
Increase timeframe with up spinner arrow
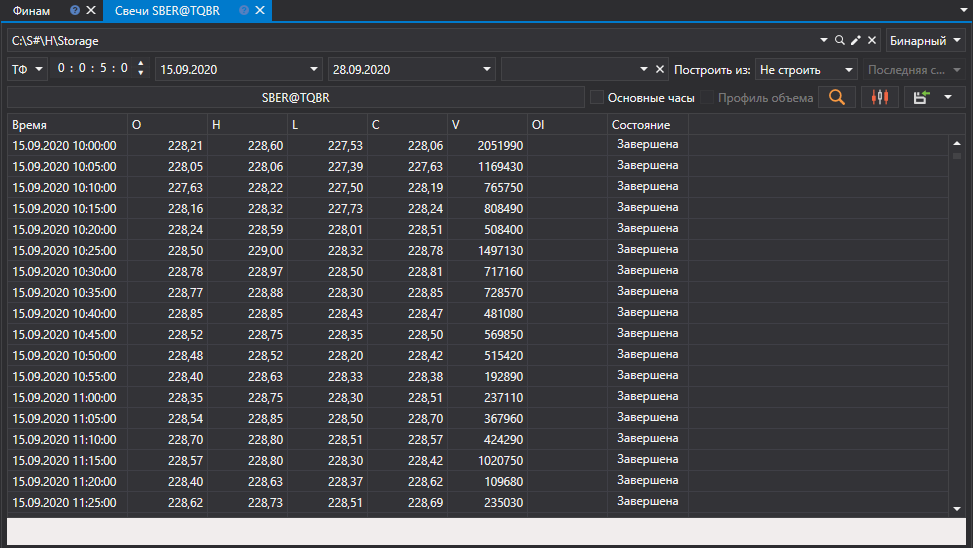pyautogui.click(x=141, y=64)
